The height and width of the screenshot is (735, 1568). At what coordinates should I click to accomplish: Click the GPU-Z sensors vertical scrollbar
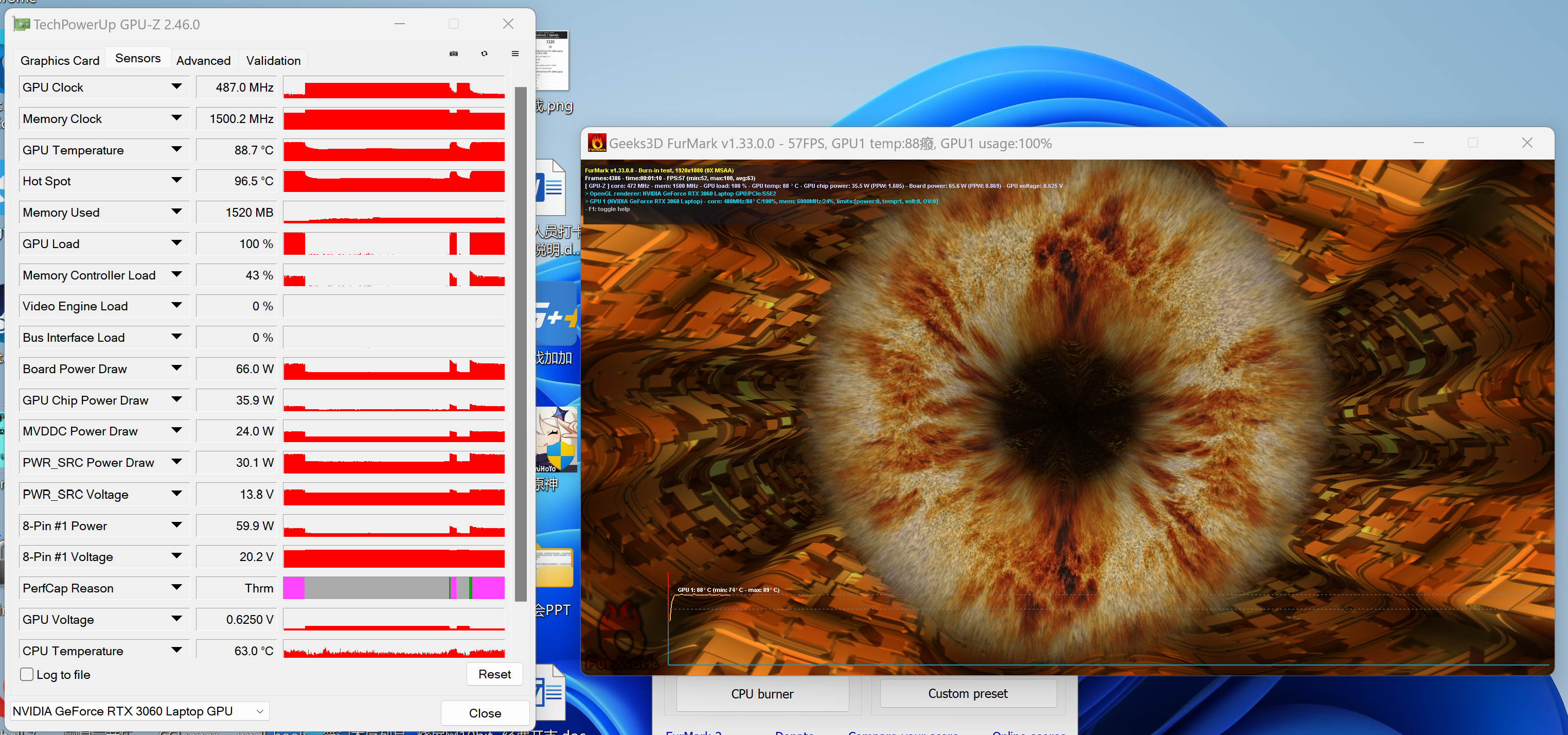pyautogui.click(x=521, y=343)
